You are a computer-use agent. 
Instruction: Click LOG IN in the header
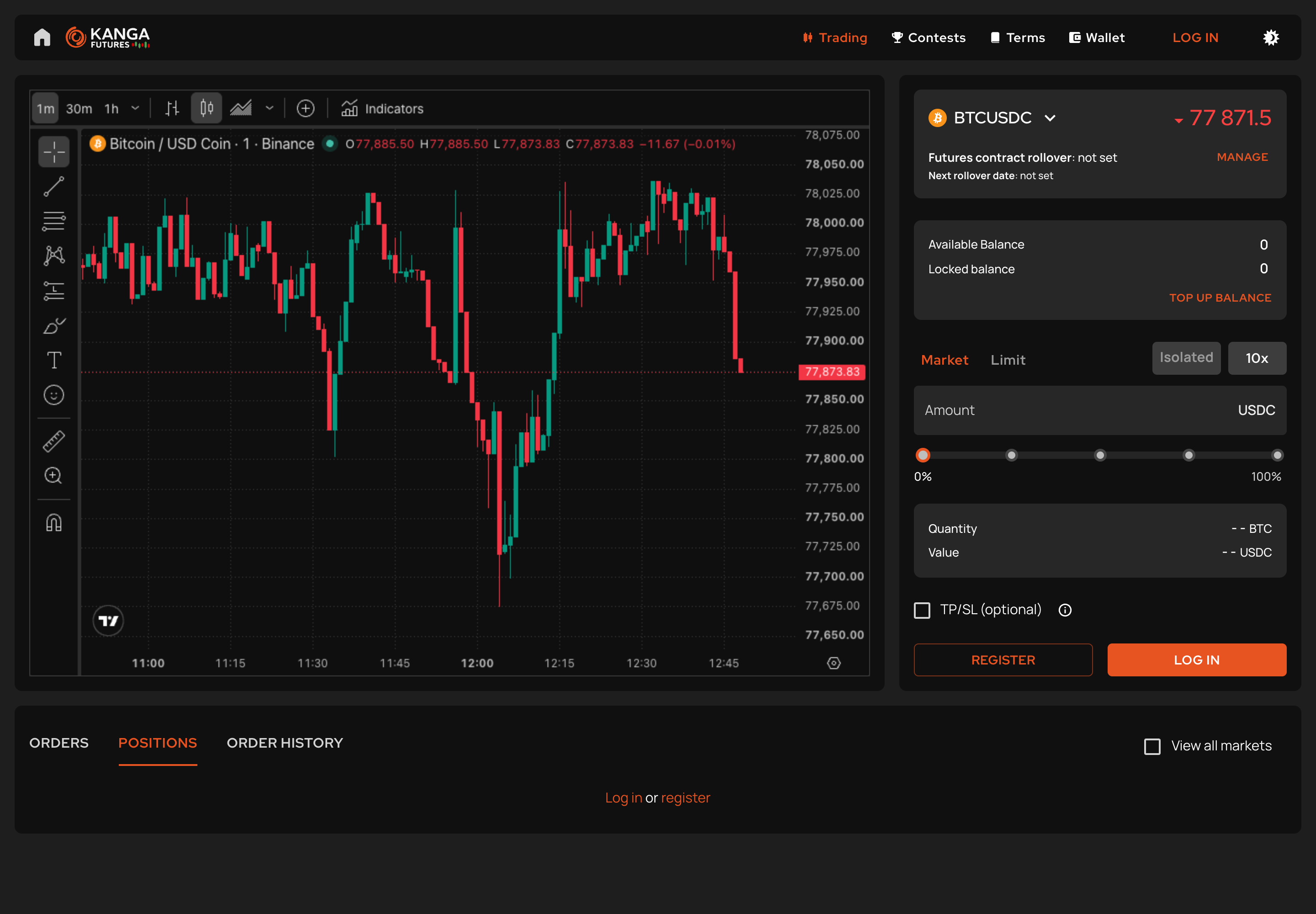click(1195, 37)
